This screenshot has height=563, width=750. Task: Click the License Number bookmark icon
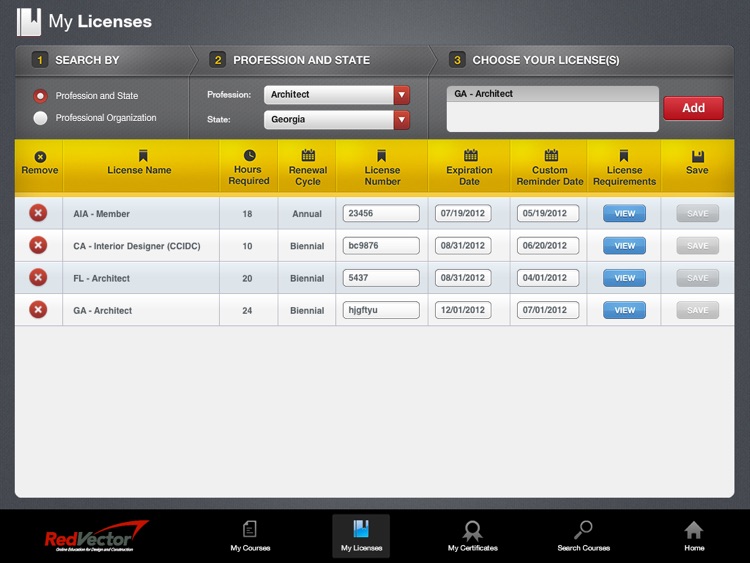click(x=381, y=155)
